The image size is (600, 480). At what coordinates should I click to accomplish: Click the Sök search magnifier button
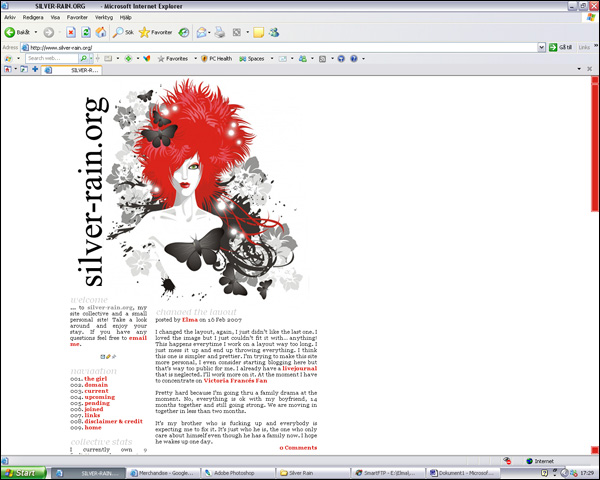[123, 33]
